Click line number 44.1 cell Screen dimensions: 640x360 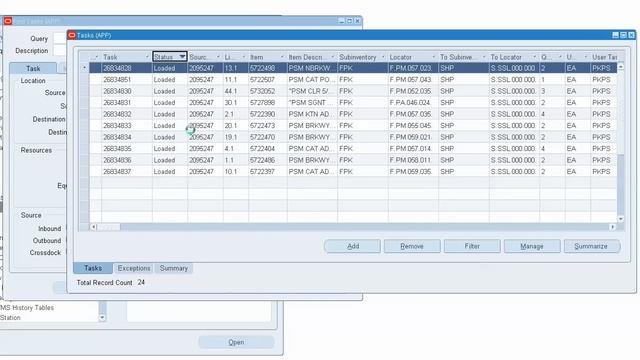236,91
